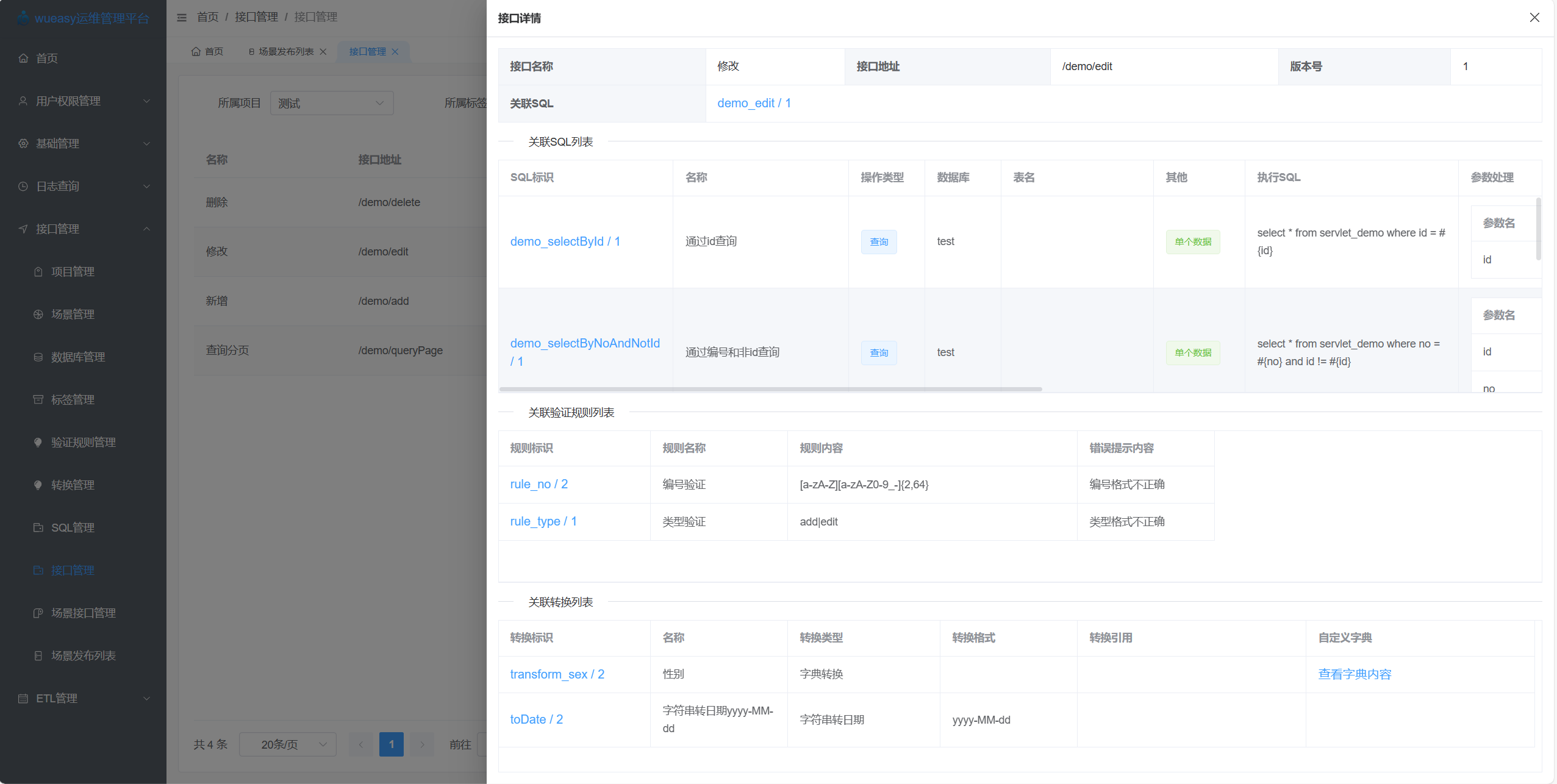Click the folder icon beside highlighted 接口管理
Image resolution: width=1557 pixels, height=784 pixels.
click(x=38, y=571)
